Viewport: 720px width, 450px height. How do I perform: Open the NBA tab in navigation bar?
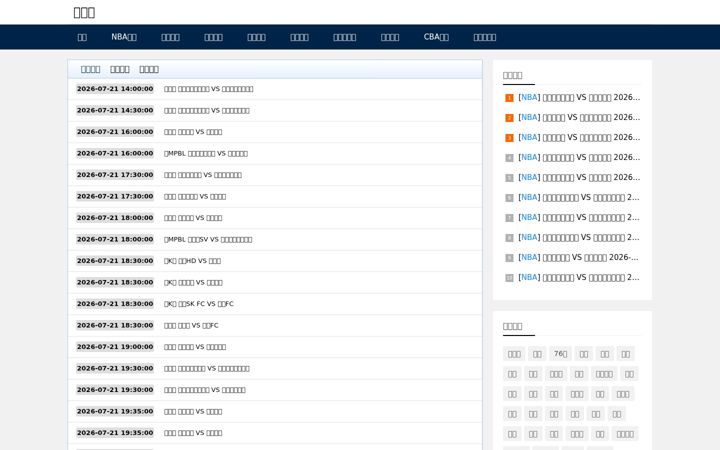[x=124, y=37]
